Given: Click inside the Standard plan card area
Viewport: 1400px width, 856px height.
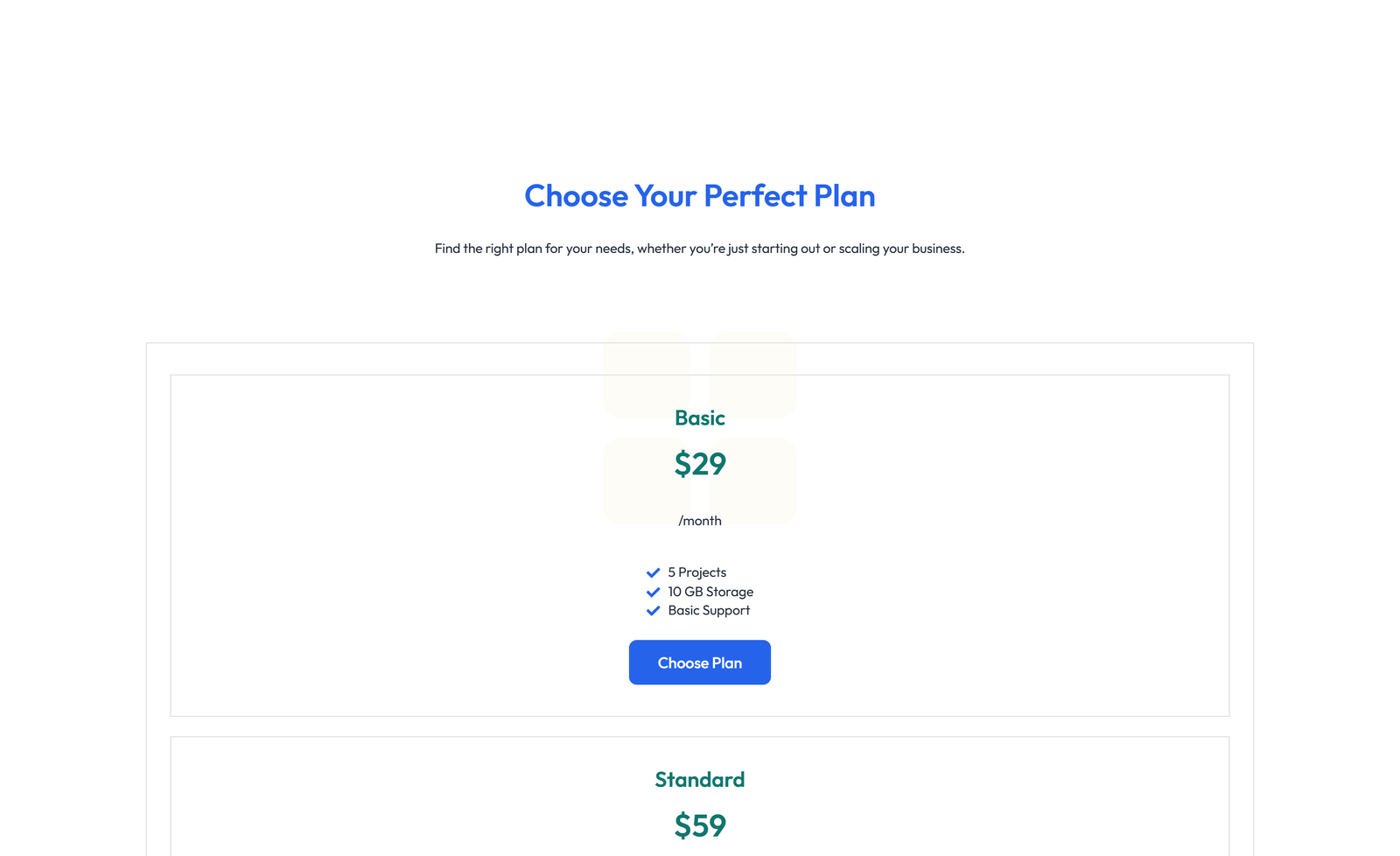Looking at the screenshot, I should (x=350, y=796).
